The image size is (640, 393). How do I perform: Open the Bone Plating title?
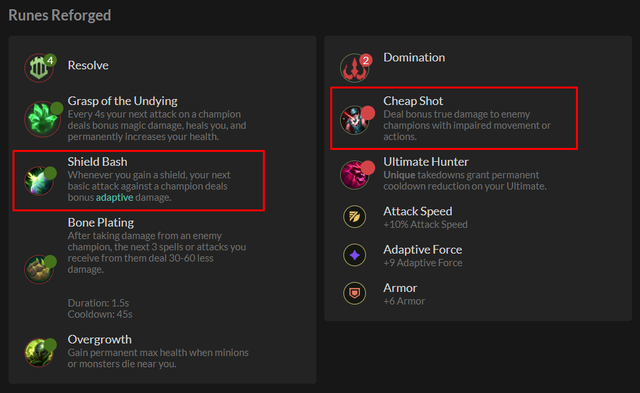tap(101, 222)
